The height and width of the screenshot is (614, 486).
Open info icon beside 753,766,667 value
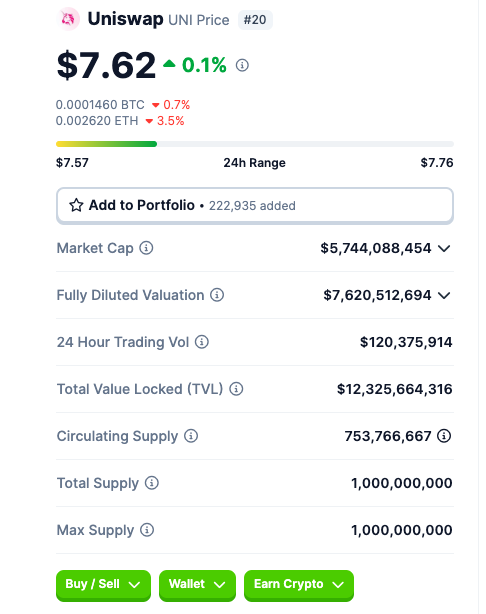[444, 436]
